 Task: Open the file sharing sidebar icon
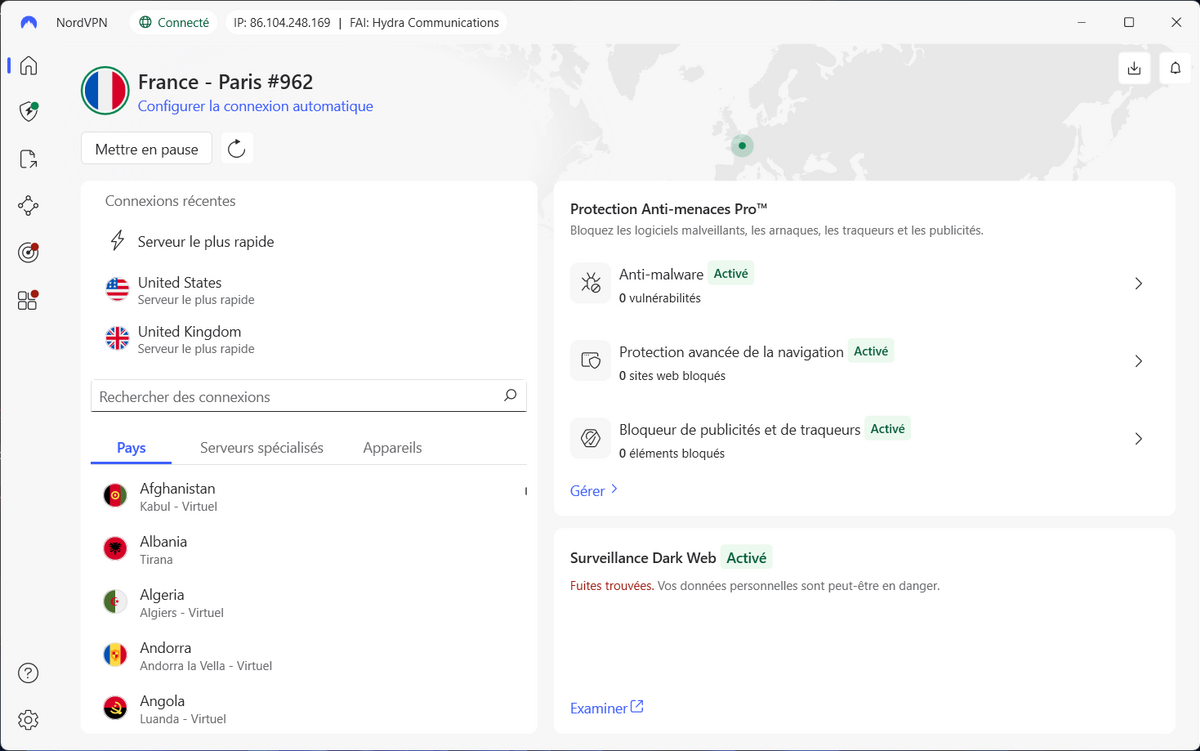(28, 158)
